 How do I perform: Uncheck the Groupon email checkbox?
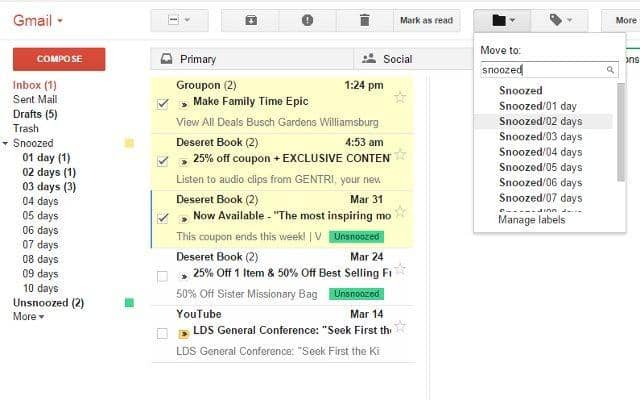(x=162, y=103)
